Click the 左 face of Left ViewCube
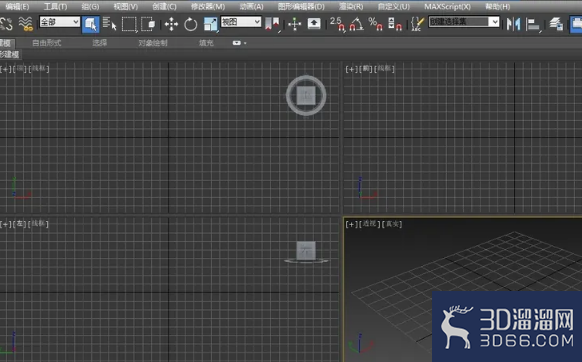Viewport: 582px width, 362px height. pyautogui.click(x=306, y=251)
